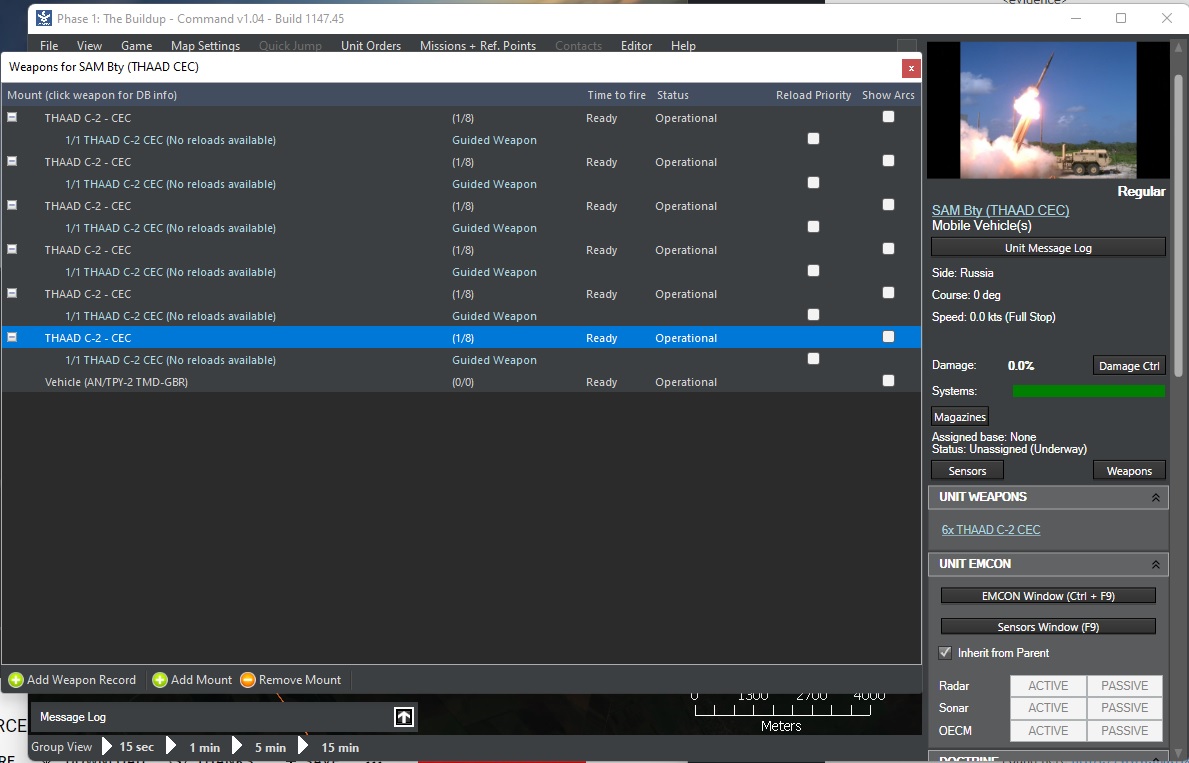Open the Magazines button
Image resolution: width=1189 pixels, height=763 pixels.
(959, 417)
